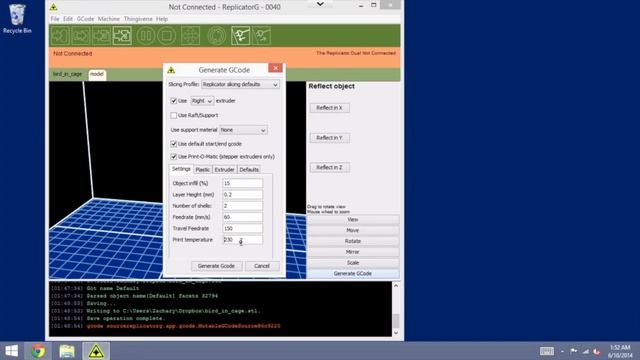The height and width of the screenshot is (360, 640).
Task: Click the Print temperature field
Action: click(x=243, y=240)
